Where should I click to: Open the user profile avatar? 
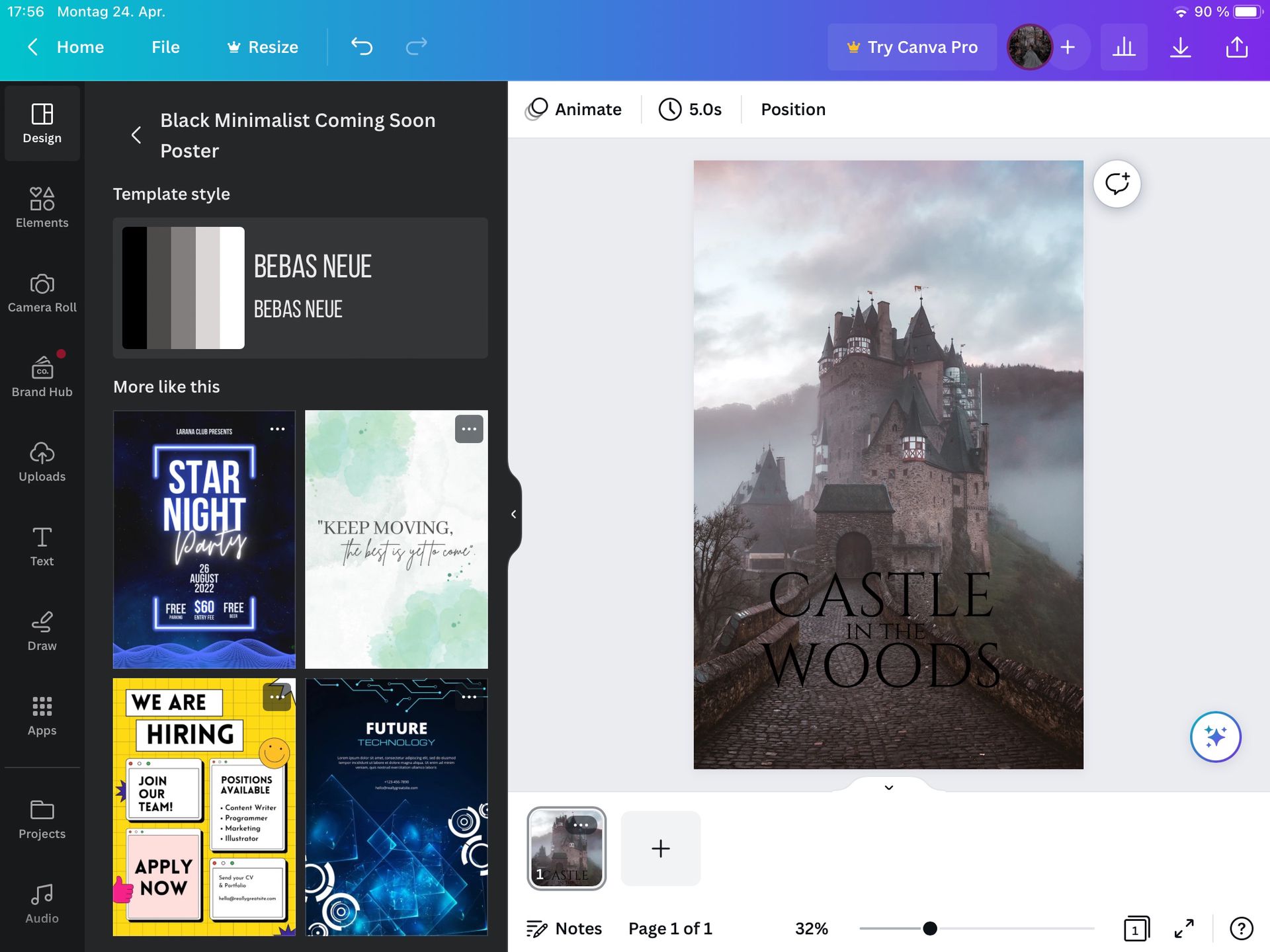click(x=1029, y=47)
